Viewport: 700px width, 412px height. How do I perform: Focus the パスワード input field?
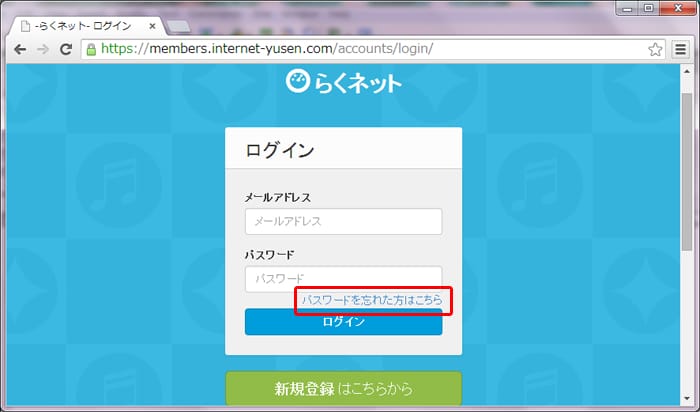point(343,279)
